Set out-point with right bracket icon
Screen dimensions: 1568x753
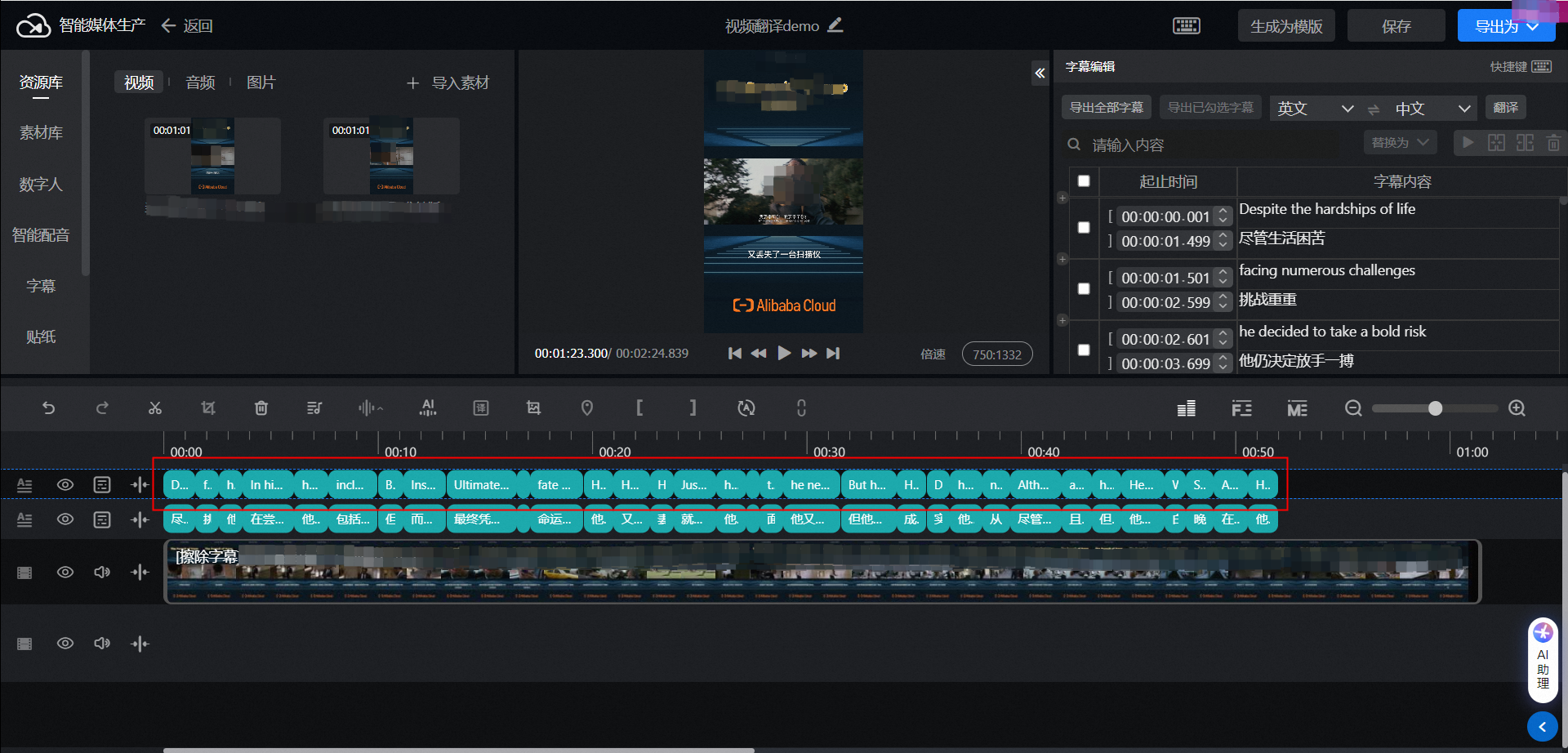point(693,408)
